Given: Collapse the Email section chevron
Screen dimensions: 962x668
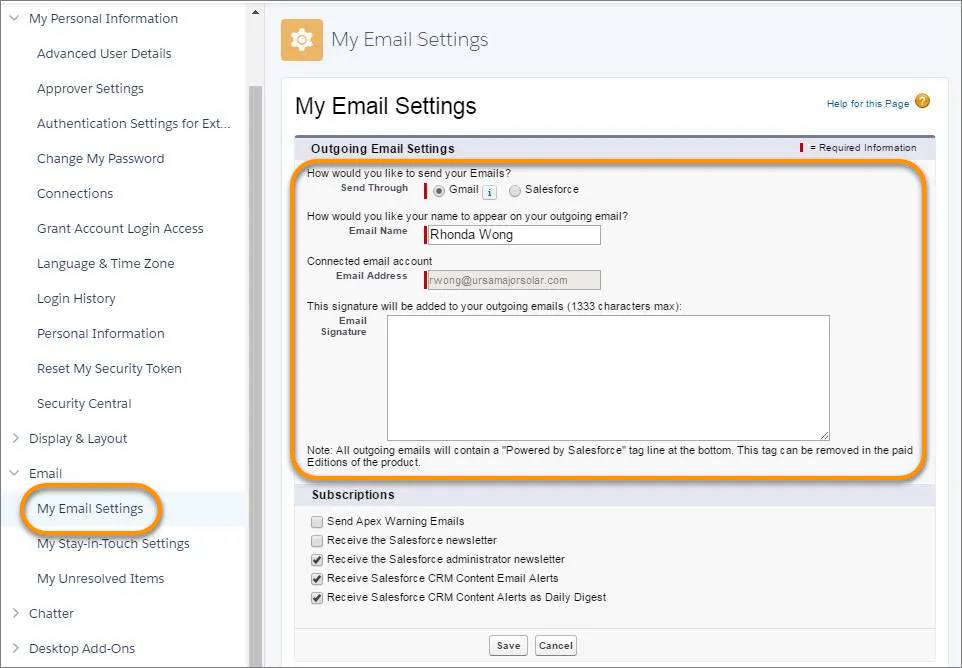Looking at the screenshot, I should [x=14, y=473].
